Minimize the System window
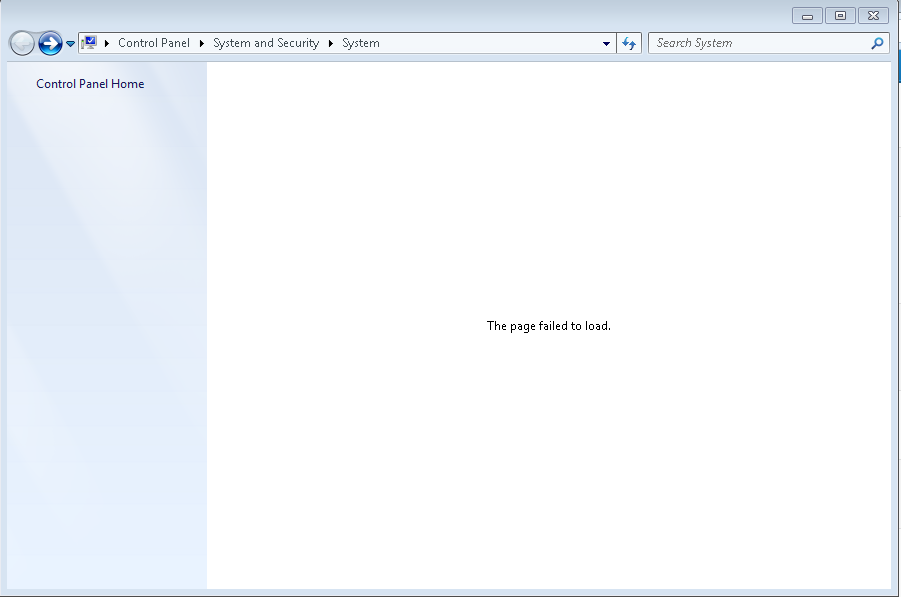Screen dimensions: 901x597 (x=807, y=16)
